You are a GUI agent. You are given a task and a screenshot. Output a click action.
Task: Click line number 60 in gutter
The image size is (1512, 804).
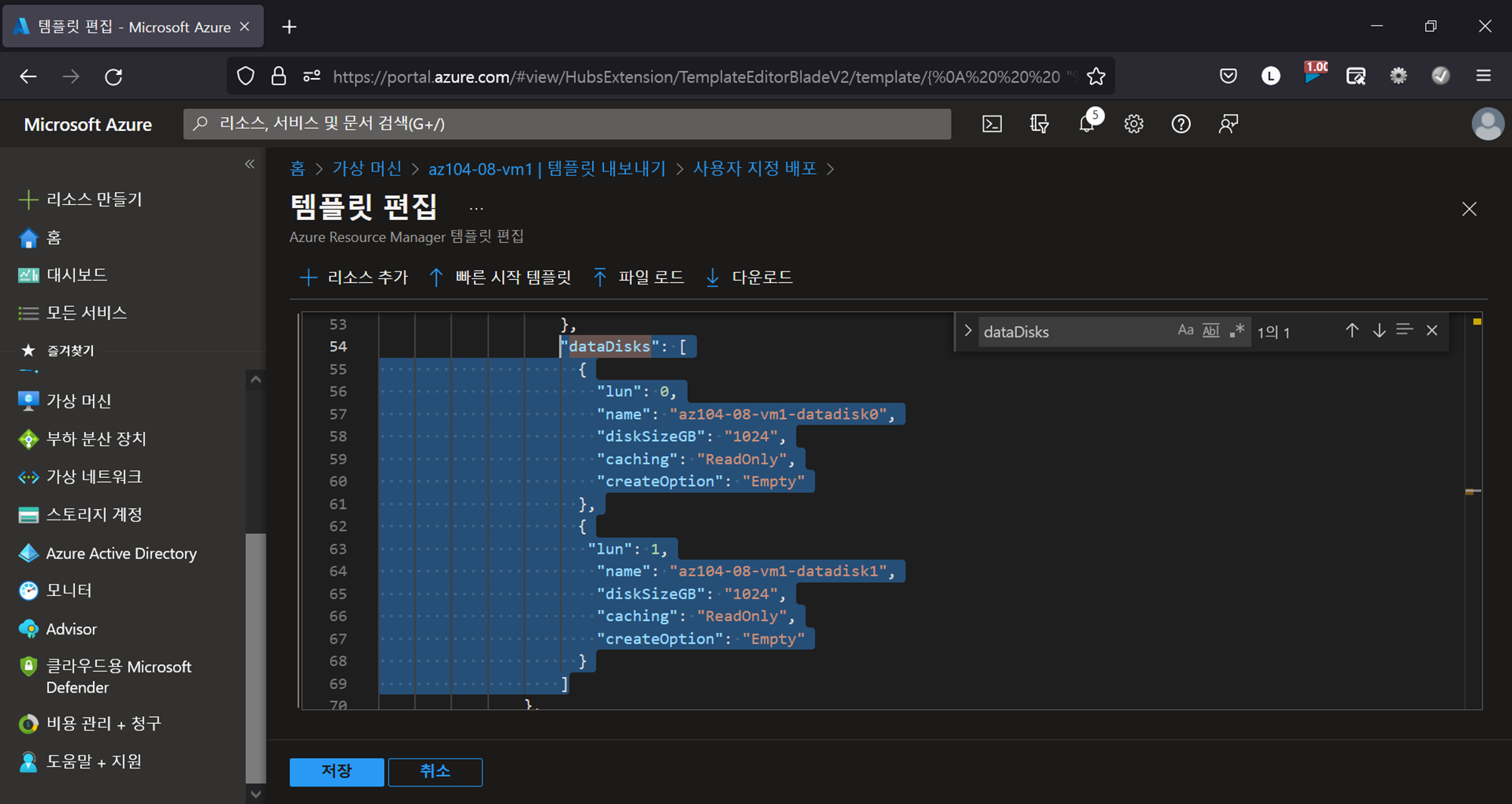pos(338,482)
